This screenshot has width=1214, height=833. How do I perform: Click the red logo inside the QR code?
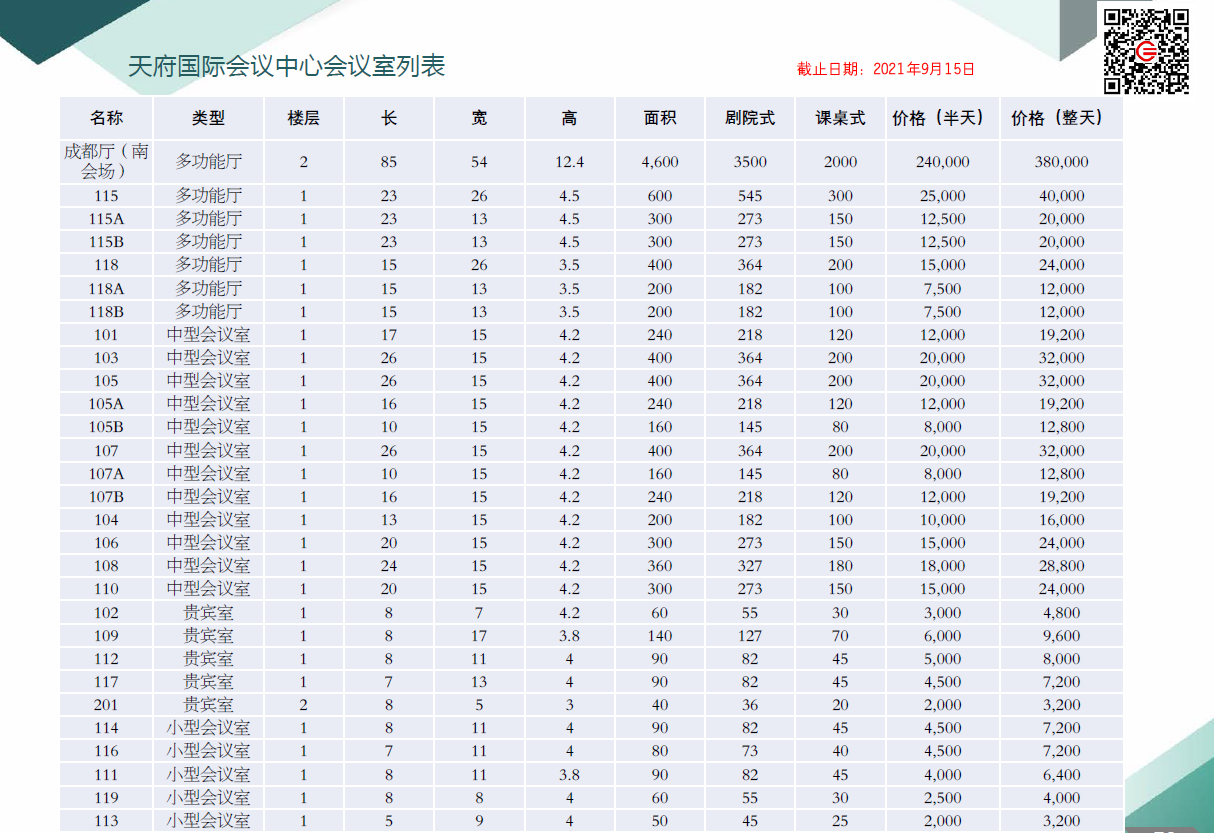(1146, 51)
